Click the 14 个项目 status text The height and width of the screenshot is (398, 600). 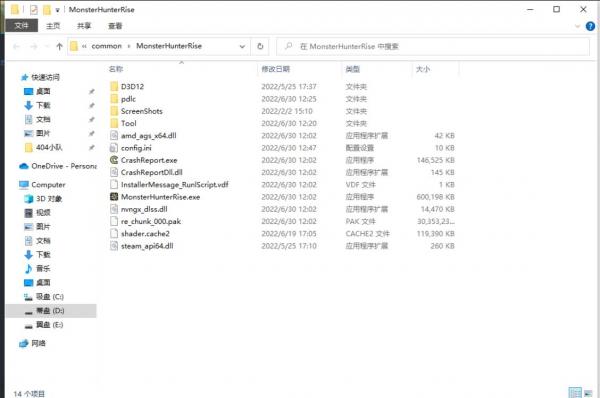(29, 393)
